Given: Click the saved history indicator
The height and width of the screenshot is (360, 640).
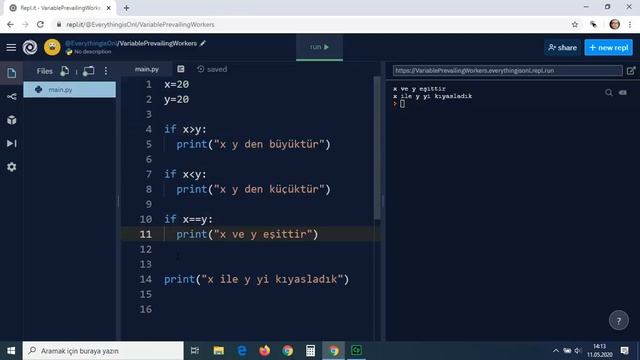Looking at the screenshot, I should [212, 69].
